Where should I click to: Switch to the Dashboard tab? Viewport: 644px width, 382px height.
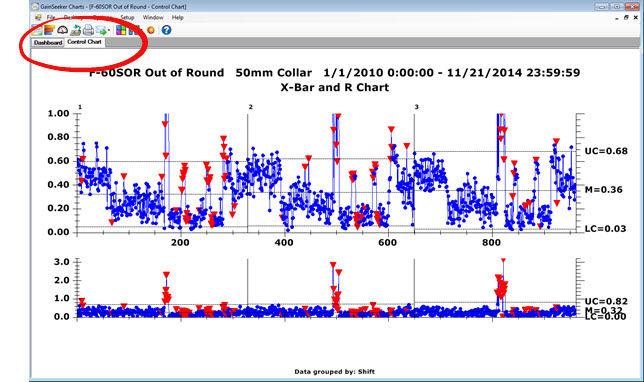[48, 43]
